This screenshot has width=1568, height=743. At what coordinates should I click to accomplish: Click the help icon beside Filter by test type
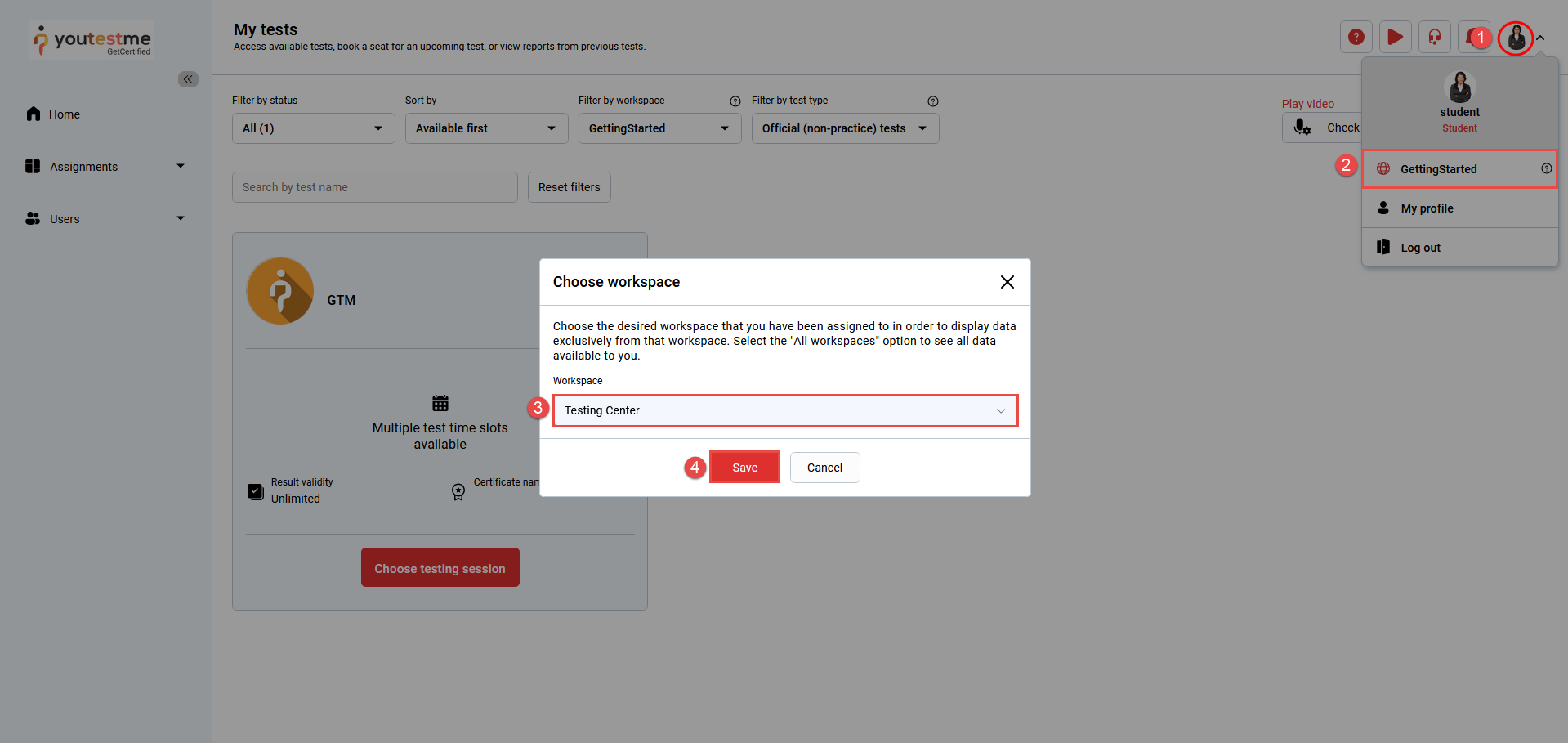point(932,101)
